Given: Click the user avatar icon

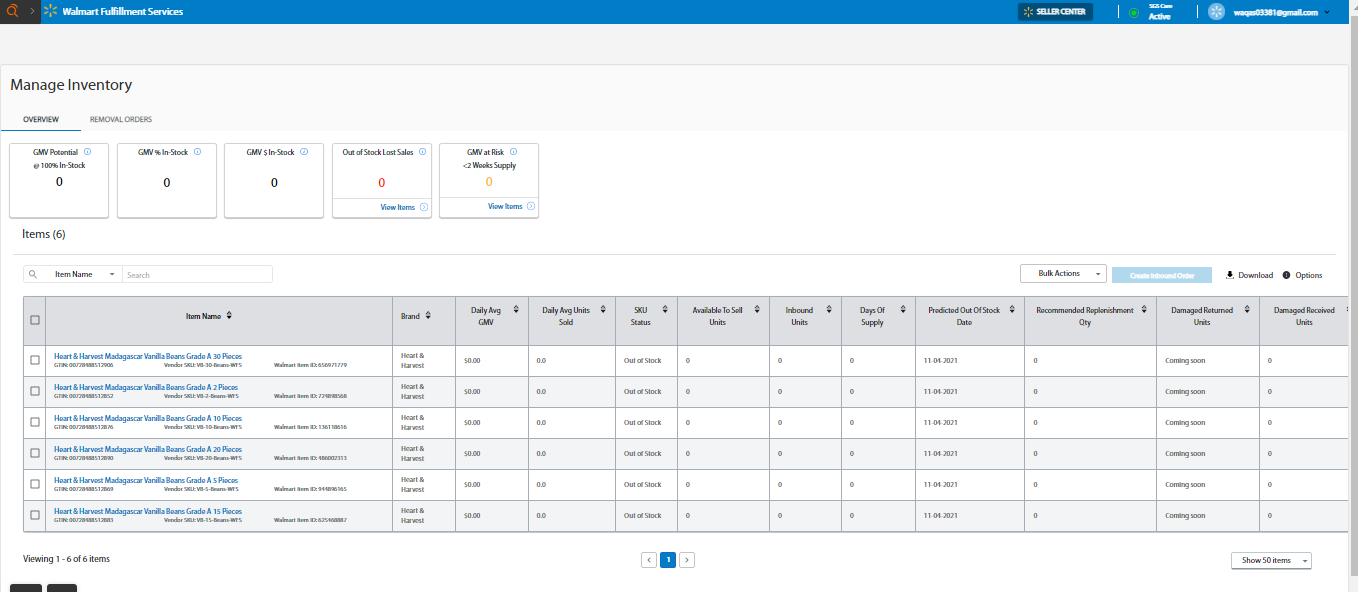Looking at the screenshot, I should click(1216, 12).
